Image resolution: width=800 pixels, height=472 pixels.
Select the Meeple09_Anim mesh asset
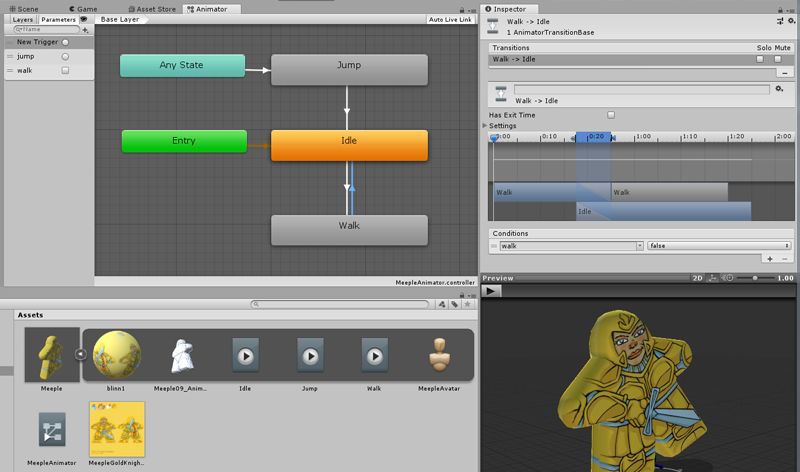point(181,355)
